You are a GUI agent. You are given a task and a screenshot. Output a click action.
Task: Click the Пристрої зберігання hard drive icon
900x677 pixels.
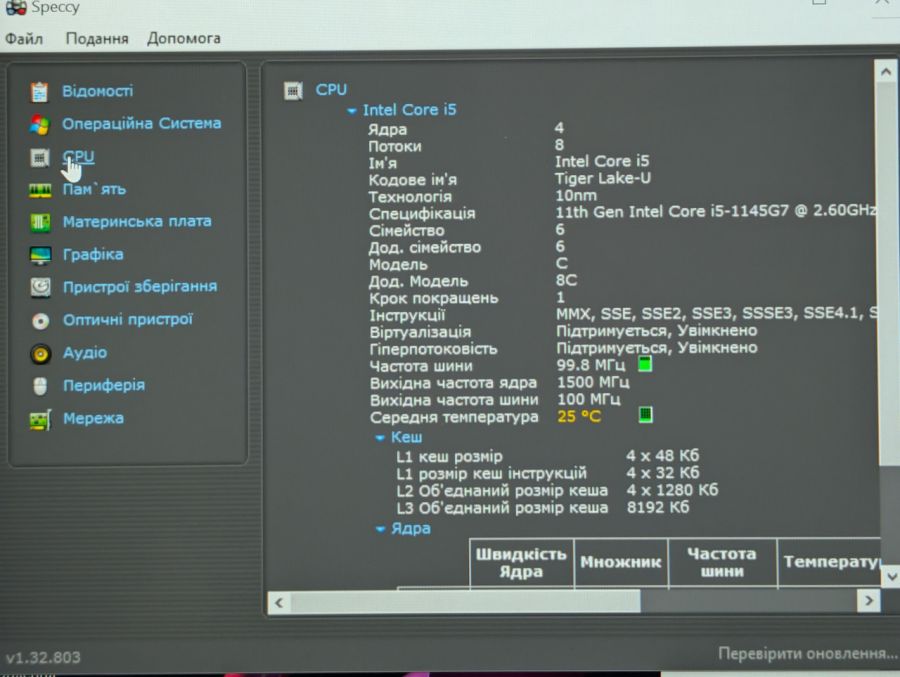40,287
